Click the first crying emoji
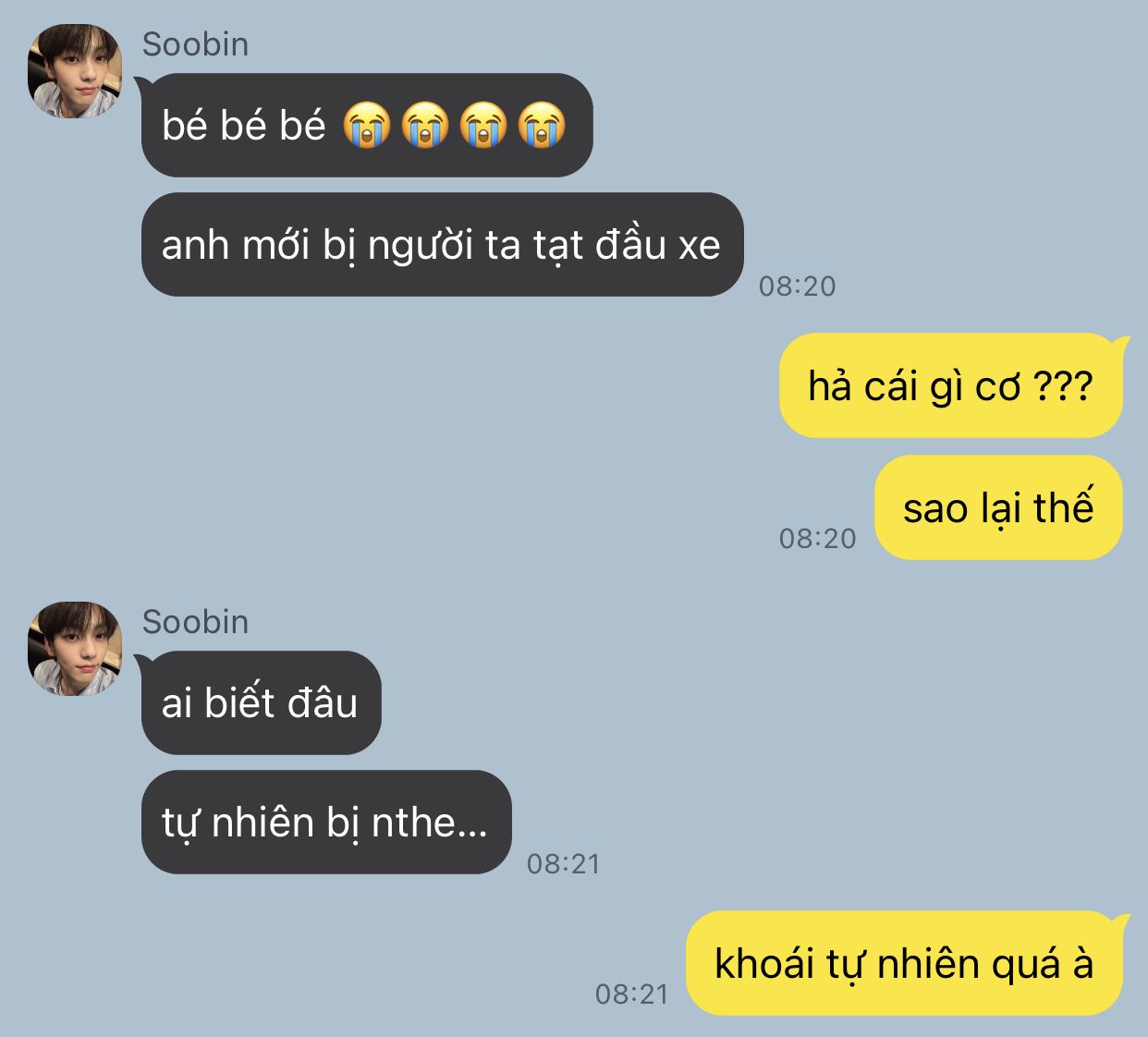This screenshot has width=1148, height=1037. 367,125
